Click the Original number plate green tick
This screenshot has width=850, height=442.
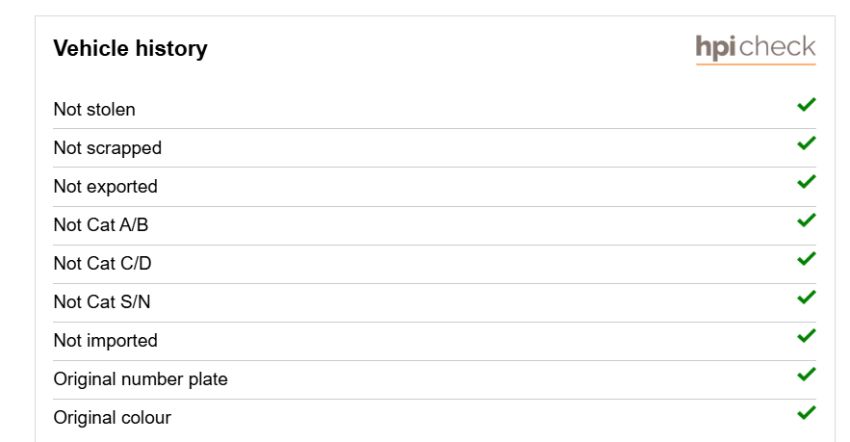pyautogui.click(x=807, y=374)
